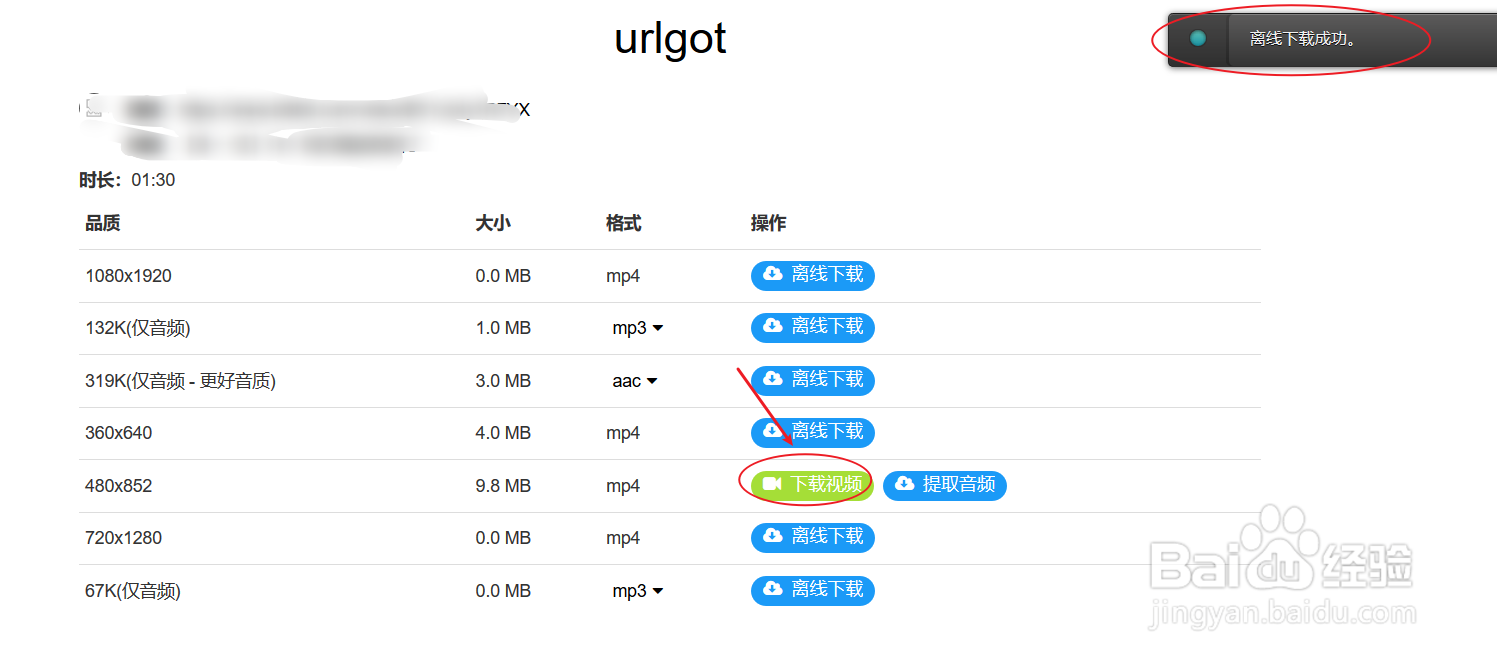Click the cloud icon in the 132K audio row

772,327
